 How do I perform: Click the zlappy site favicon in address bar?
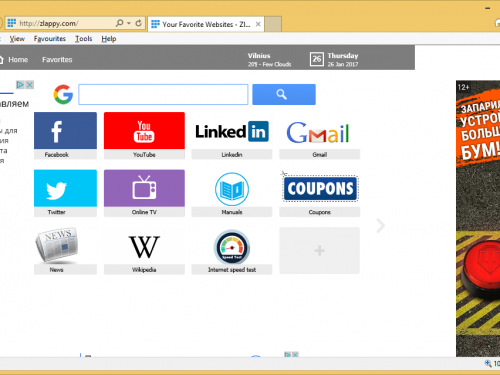coord(12,23)
